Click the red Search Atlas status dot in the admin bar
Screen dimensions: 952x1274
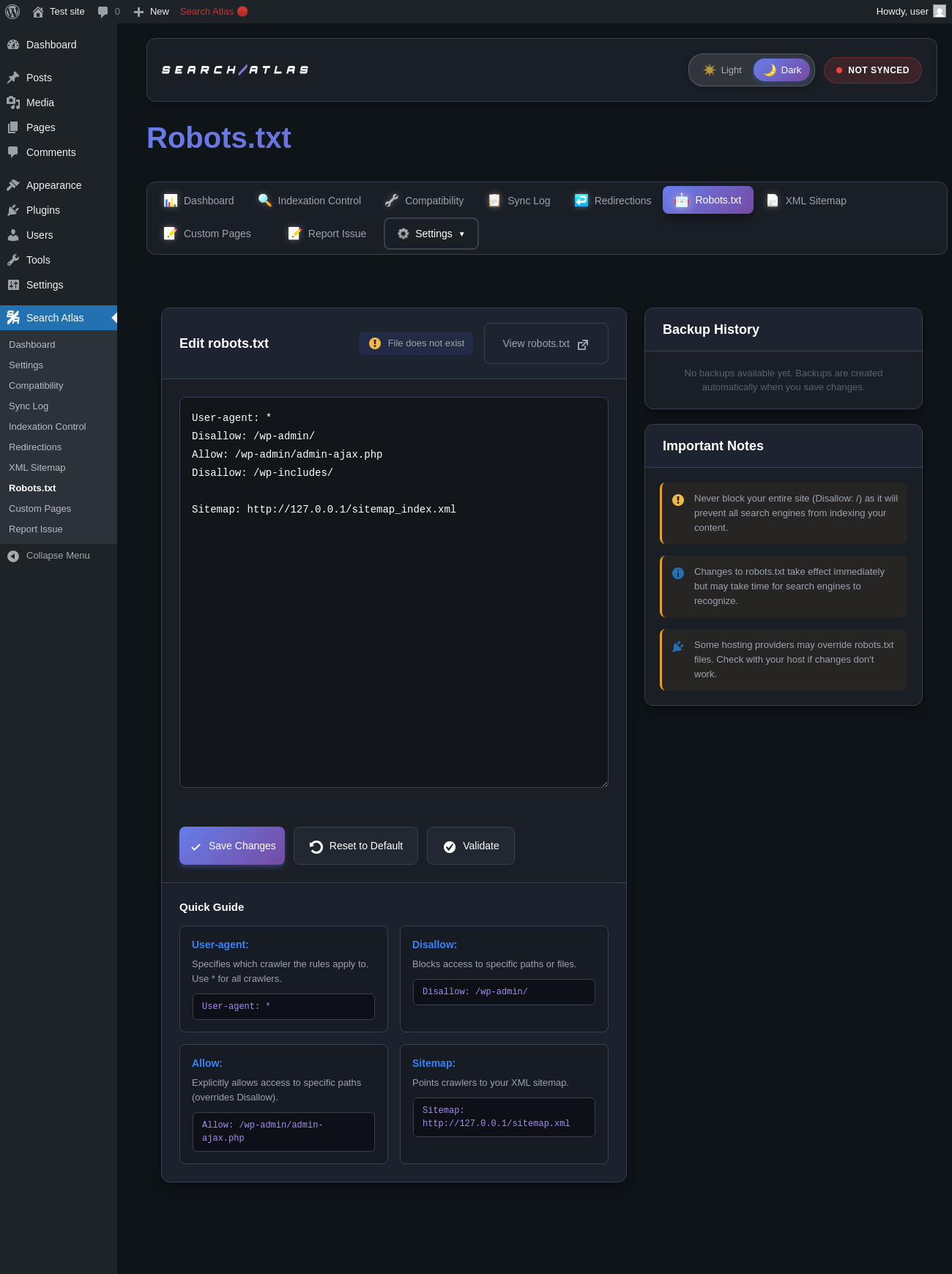[242, 11]
